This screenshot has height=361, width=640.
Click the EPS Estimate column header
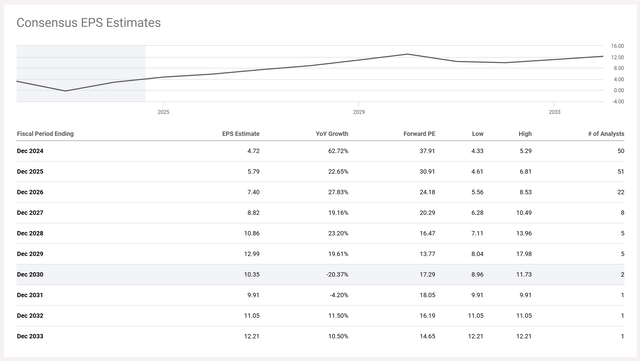pos(241,134)
